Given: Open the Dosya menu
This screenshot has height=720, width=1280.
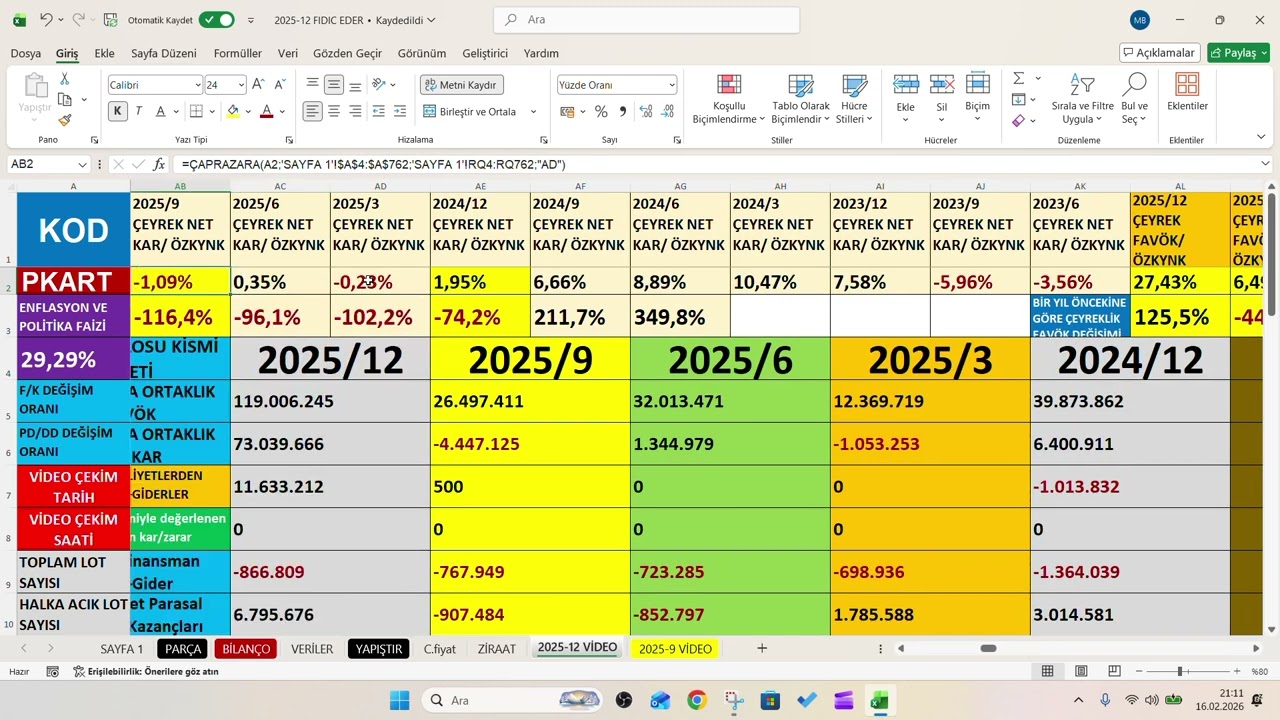Looking at the screenshot, I should pyautogui.click(x=26, y=53).
